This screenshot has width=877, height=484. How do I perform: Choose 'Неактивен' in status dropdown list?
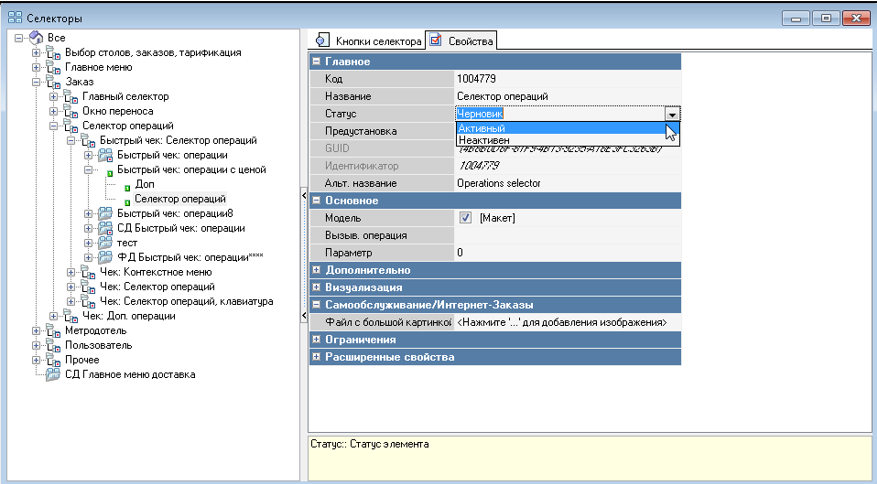coord(483,141)
